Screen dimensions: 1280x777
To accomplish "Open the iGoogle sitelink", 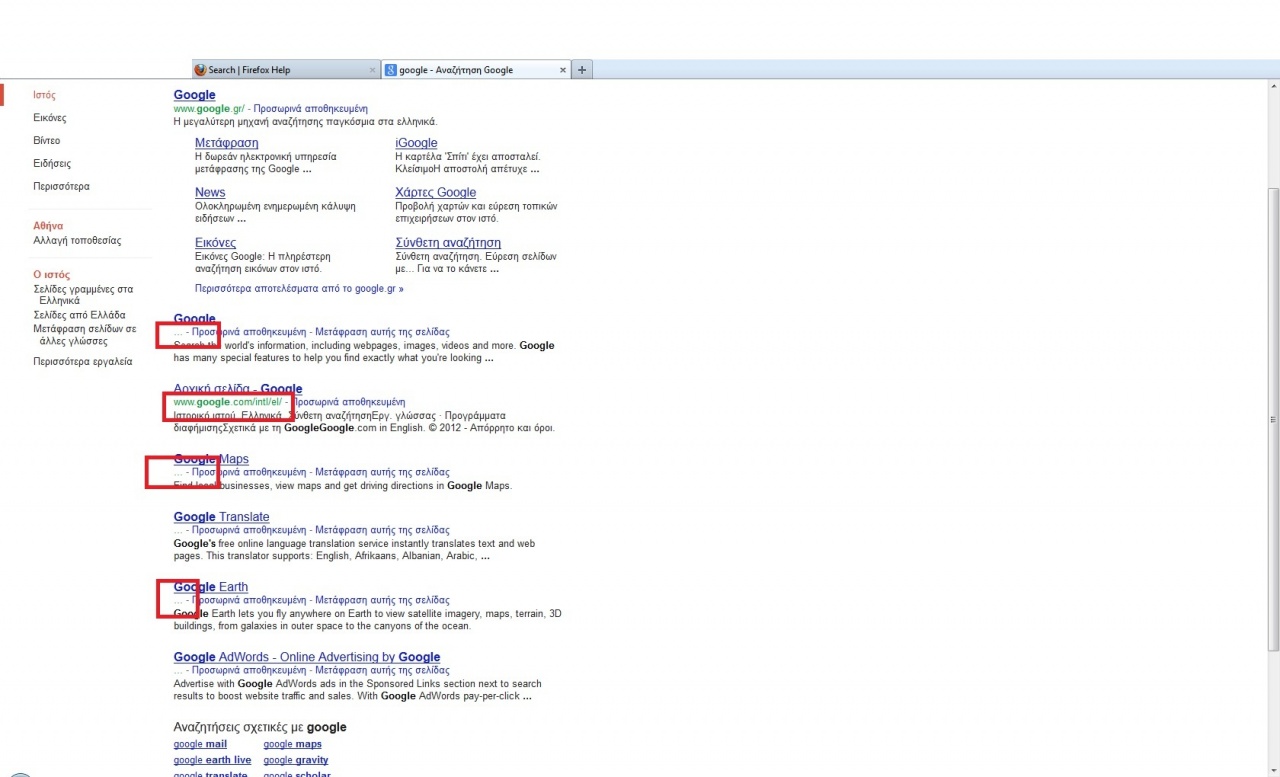I will [416, 143].
